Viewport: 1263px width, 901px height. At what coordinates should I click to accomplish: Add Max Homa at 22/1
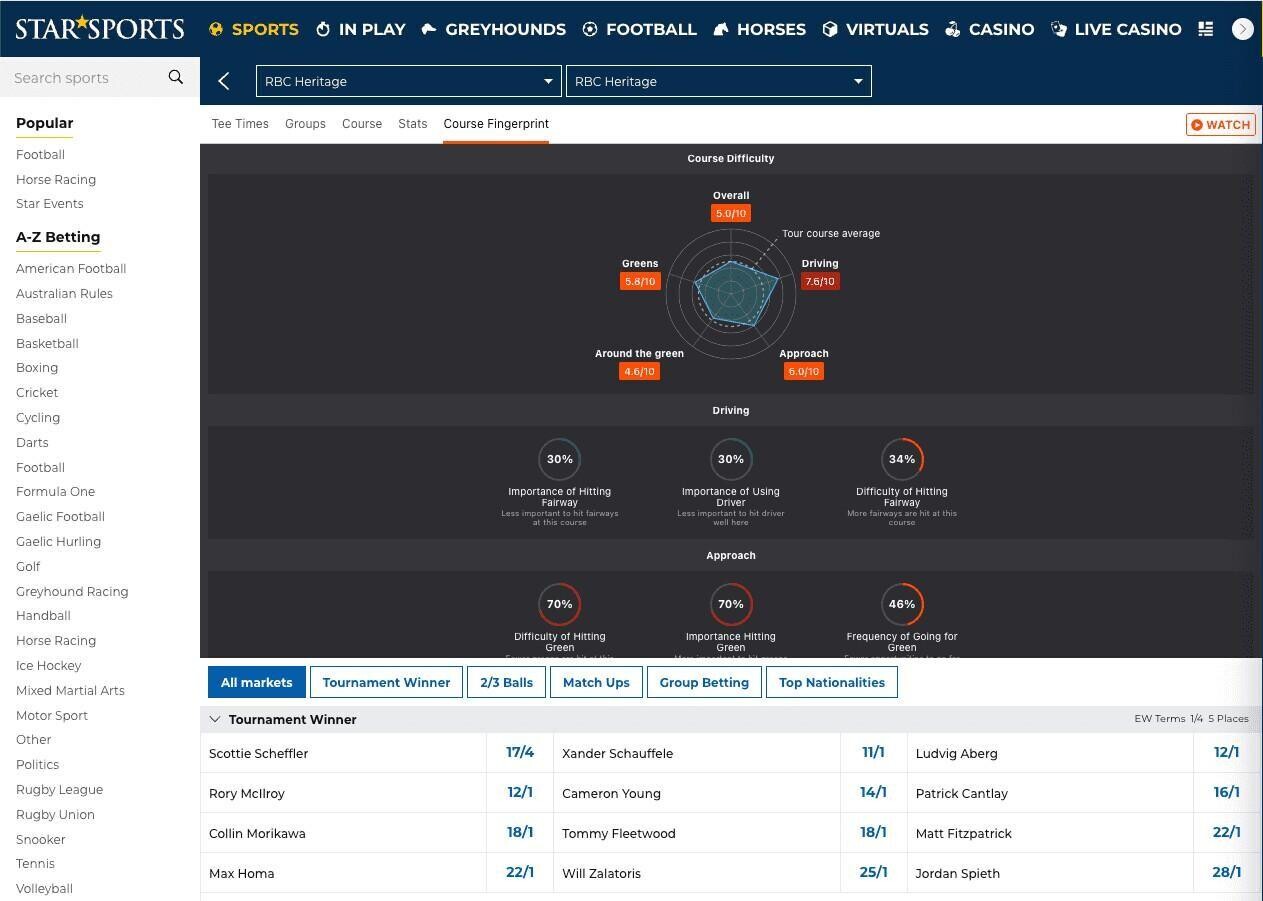click(520, 873)
